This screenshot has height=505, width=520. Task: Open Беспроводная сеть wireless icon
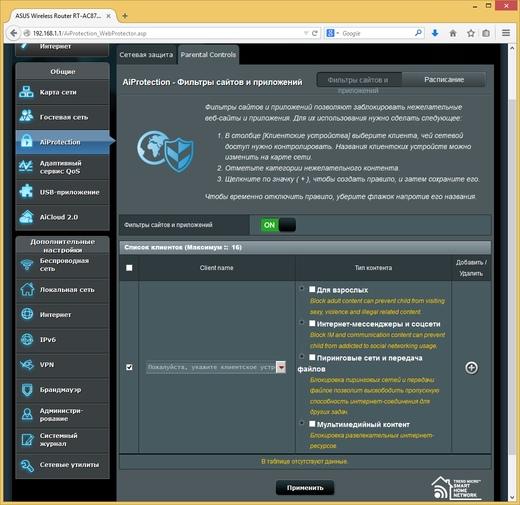27,265
